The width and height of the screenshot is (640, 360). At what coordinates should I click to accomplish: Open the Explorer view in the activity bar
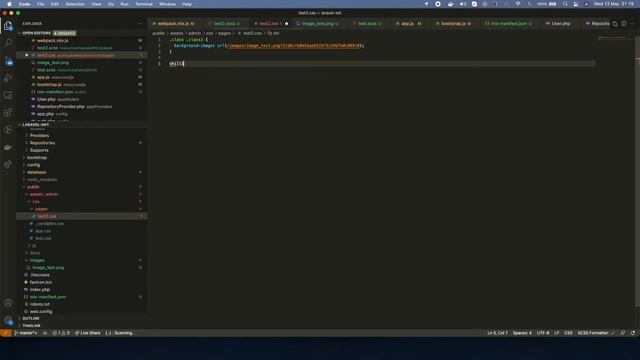pos(8,26)
